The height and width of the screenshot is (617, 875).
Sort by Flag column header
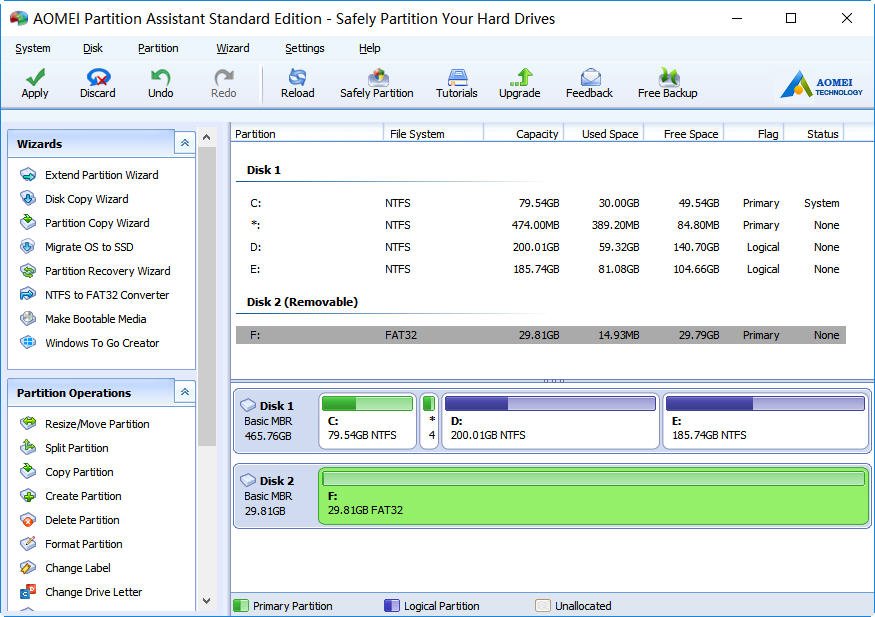pos(755,134)
